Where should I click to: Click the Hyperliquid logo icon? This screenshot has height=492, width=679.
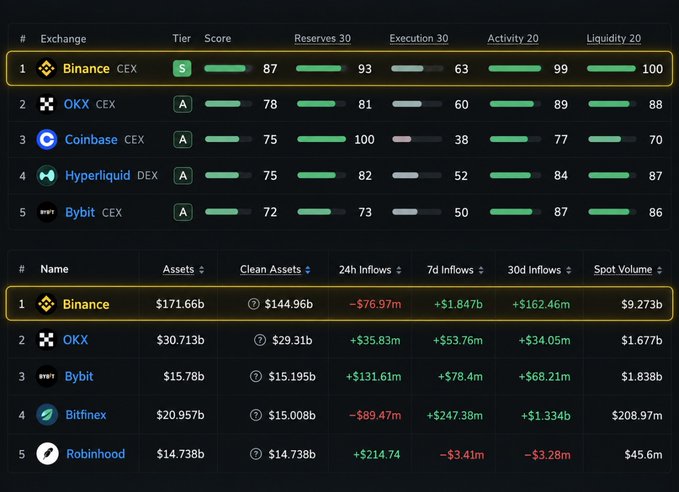click(47, 175)
